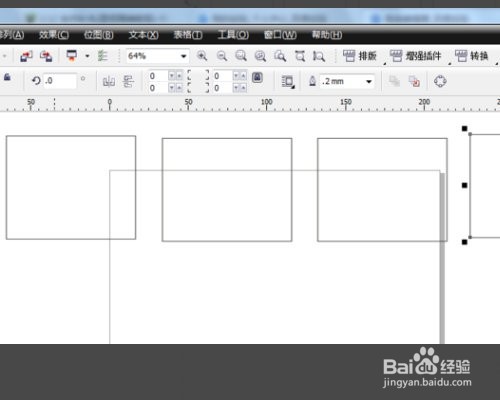Viewport: 500px width, 400px height.
Task: Click the horizontal ruler at mark 100
Action: click(267, 103)
